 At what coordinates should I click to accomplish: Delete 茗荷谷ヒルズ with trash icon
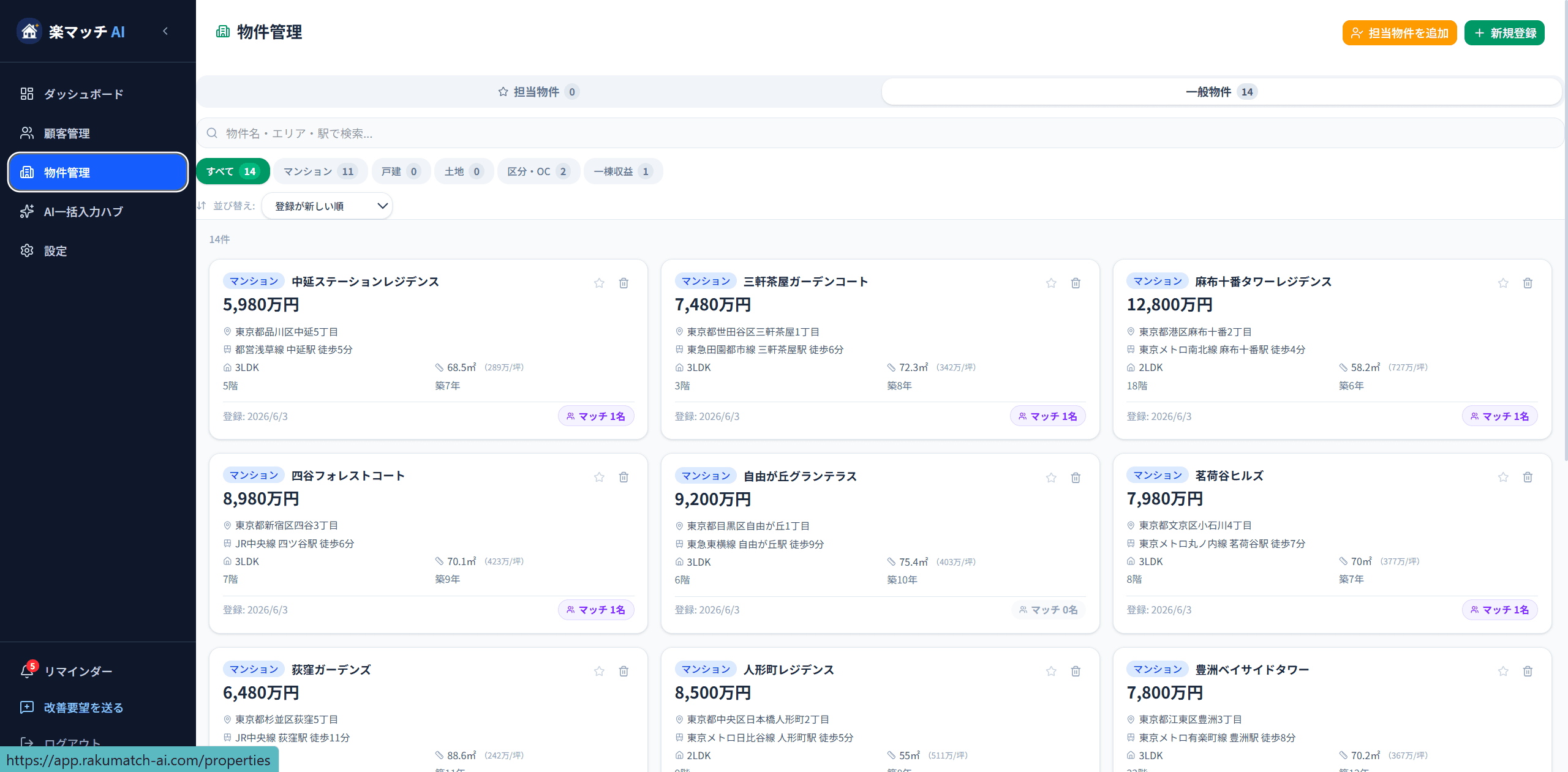coord(1528,477)
